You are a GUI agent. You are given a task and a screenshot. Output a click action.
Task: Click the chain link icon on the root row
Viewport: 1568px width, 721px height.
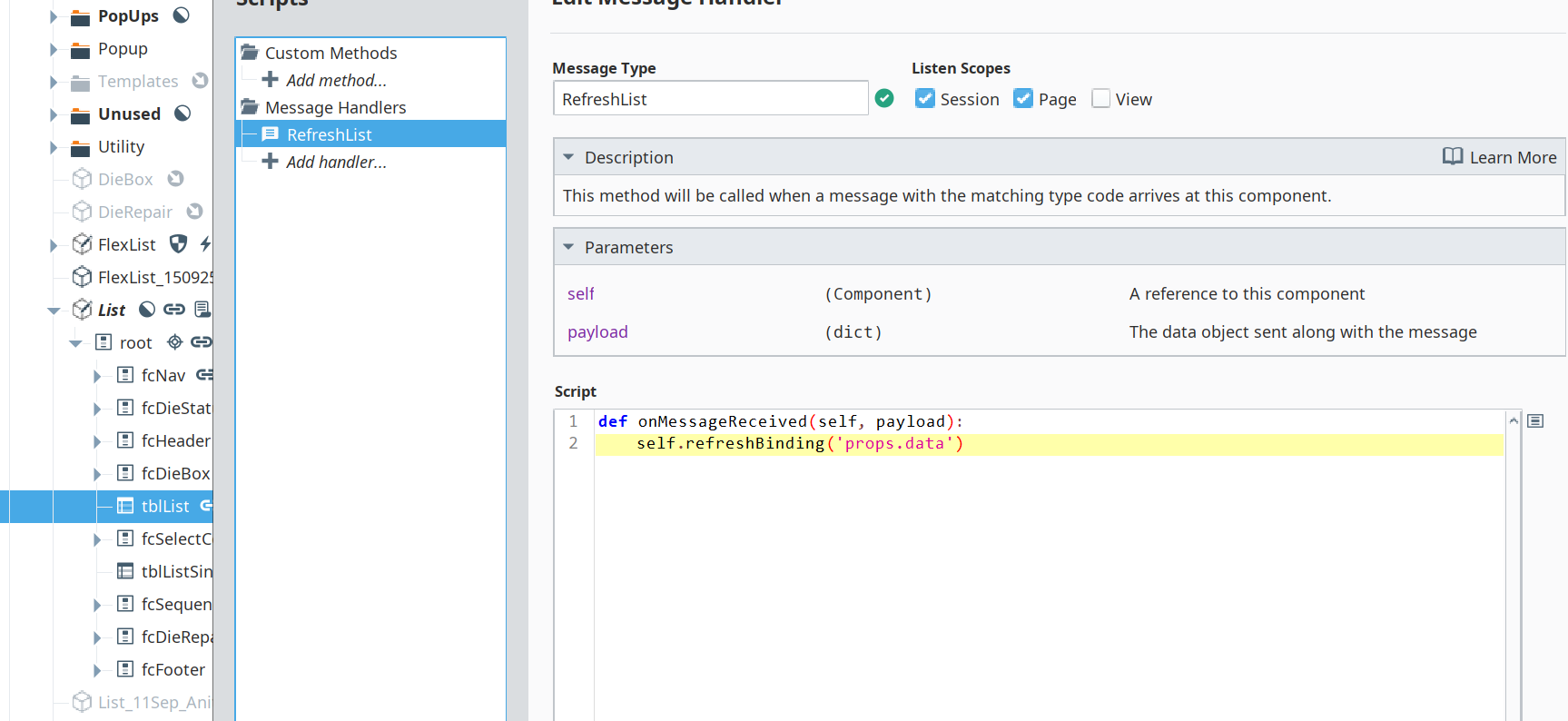point(202,342)
